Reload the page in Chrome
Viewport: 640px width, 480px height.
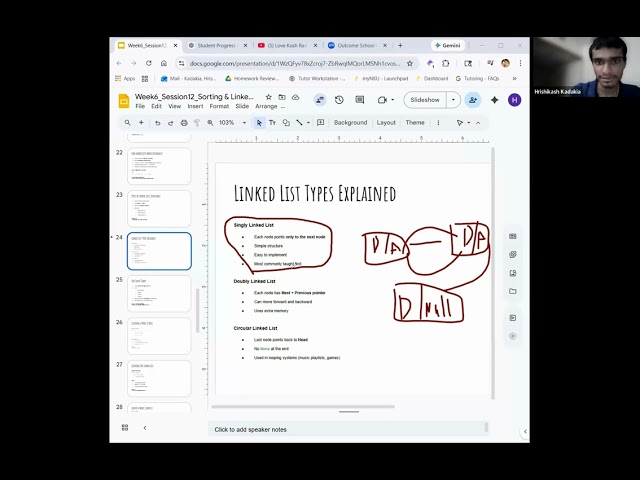coord(149,63)
